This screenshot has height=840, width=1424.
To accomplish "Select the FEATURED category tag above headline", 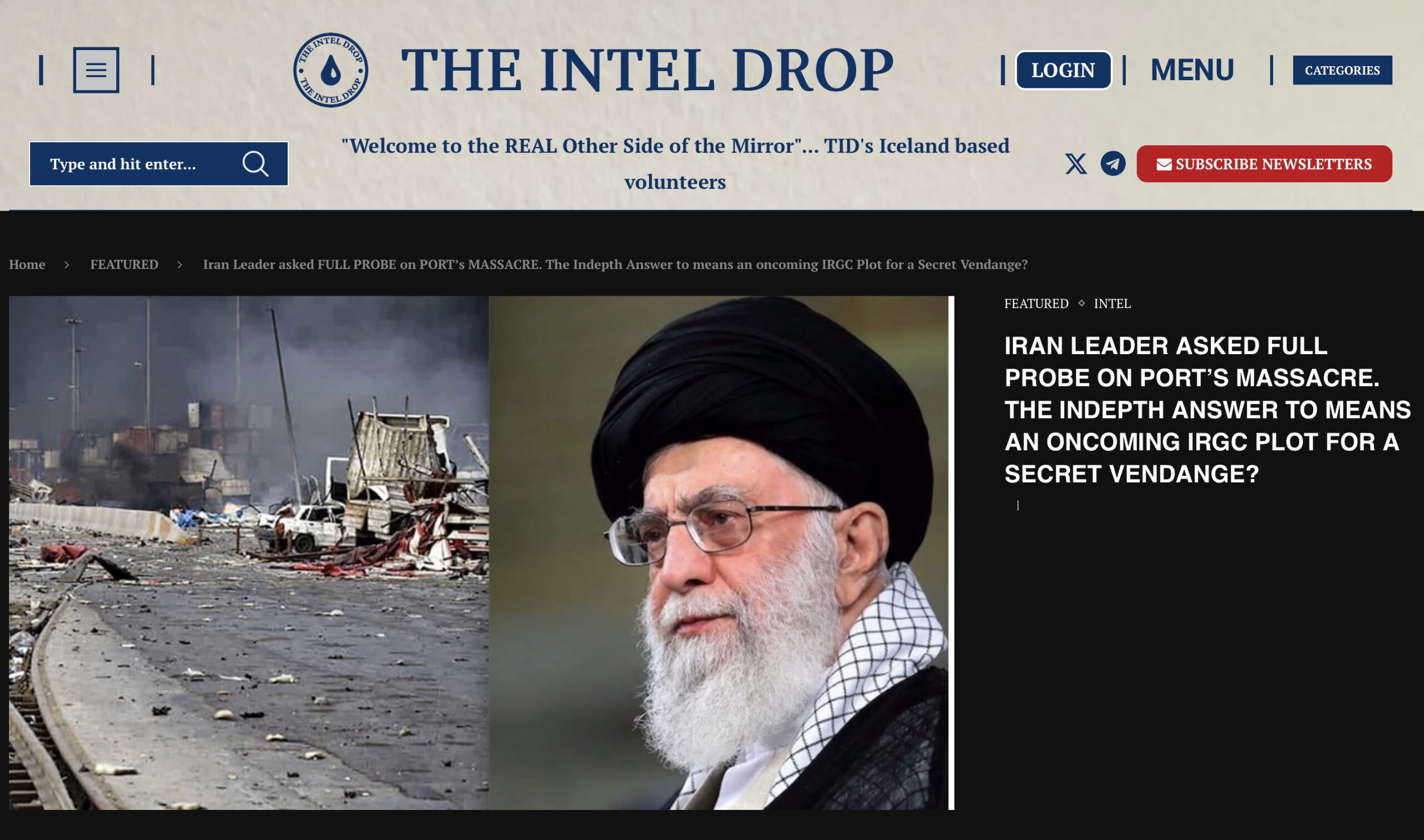I will coord(1036,304).
